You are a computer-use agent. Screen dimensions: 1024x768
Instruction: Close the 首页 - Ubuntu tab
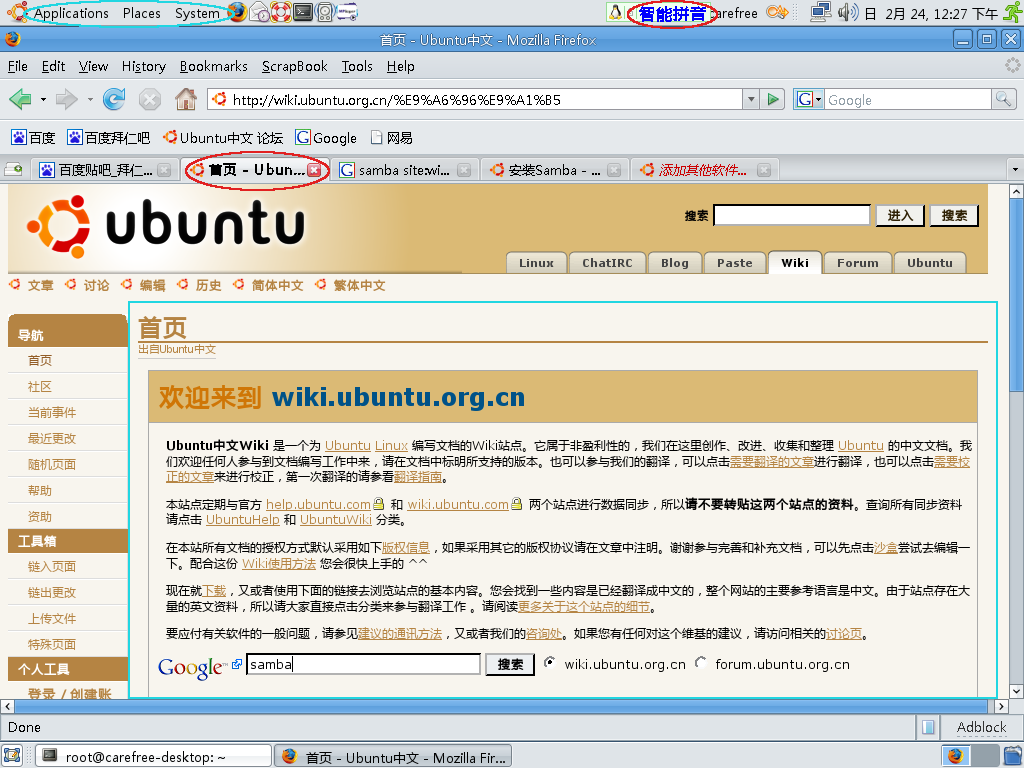tap(314, 170)
